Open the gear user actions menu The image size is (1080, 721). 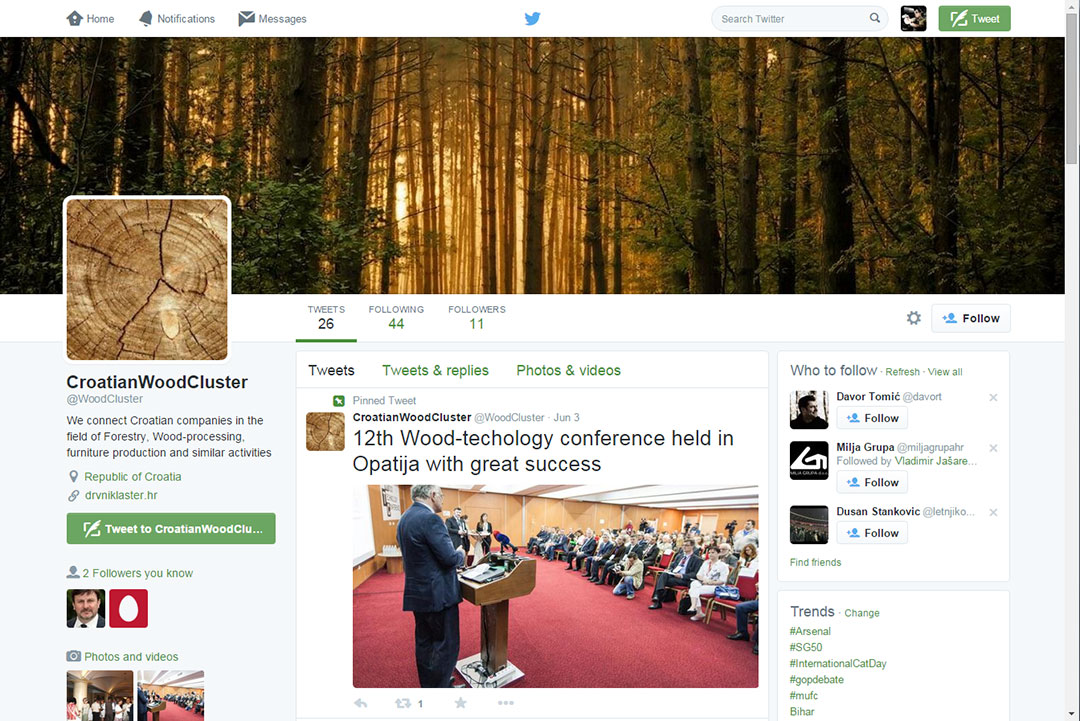click(x=914, y=317)
